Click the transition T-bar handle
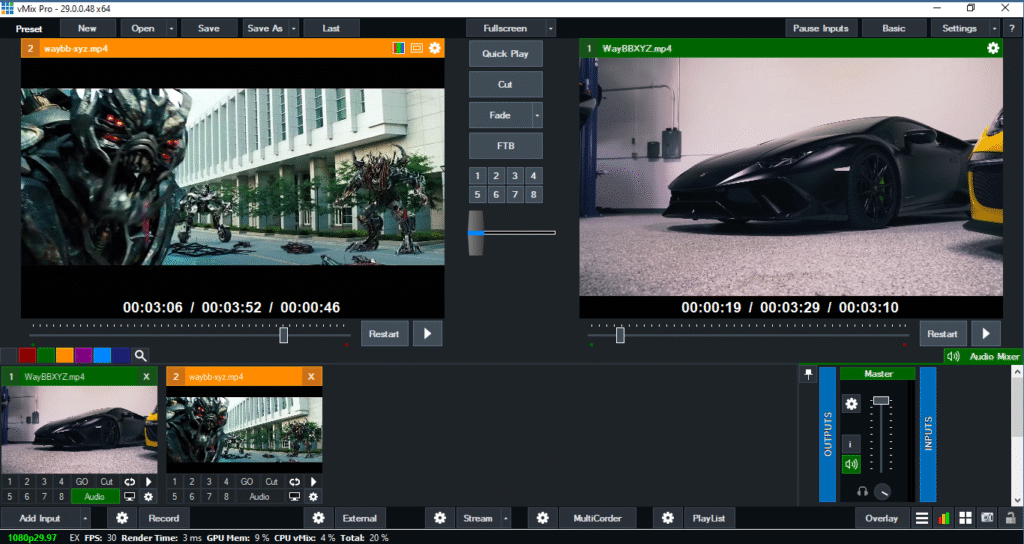Screen dimensions: 1024x544 (x=476, y=232)
